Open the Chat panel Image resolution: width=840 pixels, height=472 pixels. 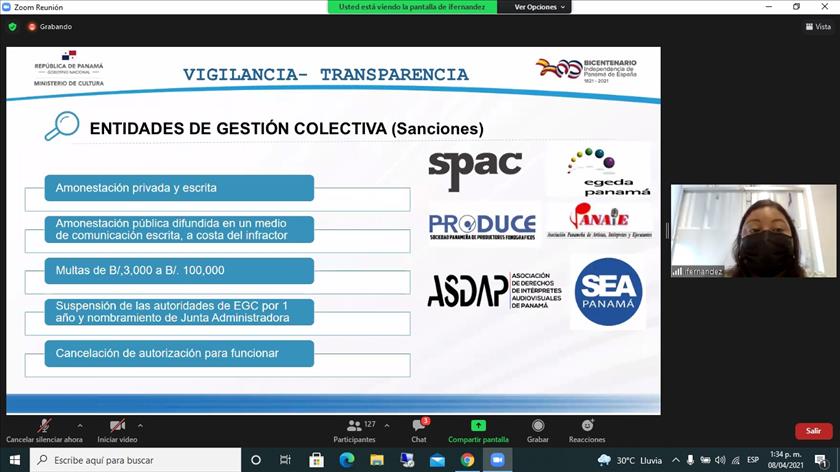coord(419,431)
